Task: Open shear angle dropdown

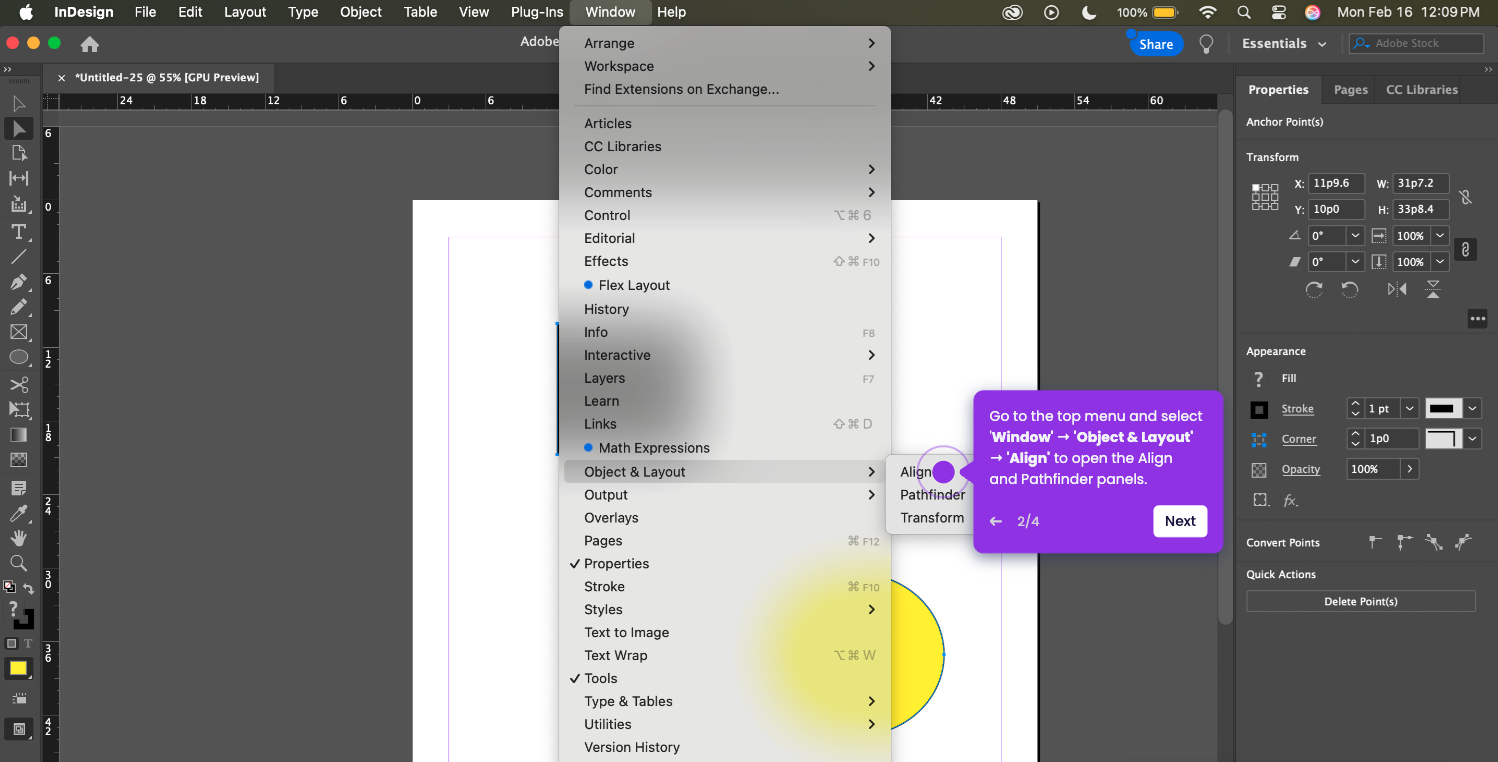Action: tap(1355, 262)
